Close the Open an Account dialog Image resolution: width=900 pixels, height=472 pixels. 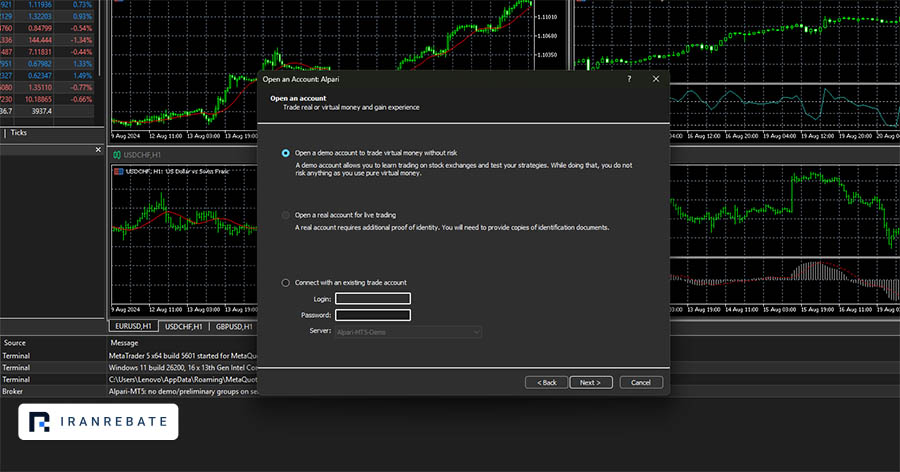tap(656, 79)
